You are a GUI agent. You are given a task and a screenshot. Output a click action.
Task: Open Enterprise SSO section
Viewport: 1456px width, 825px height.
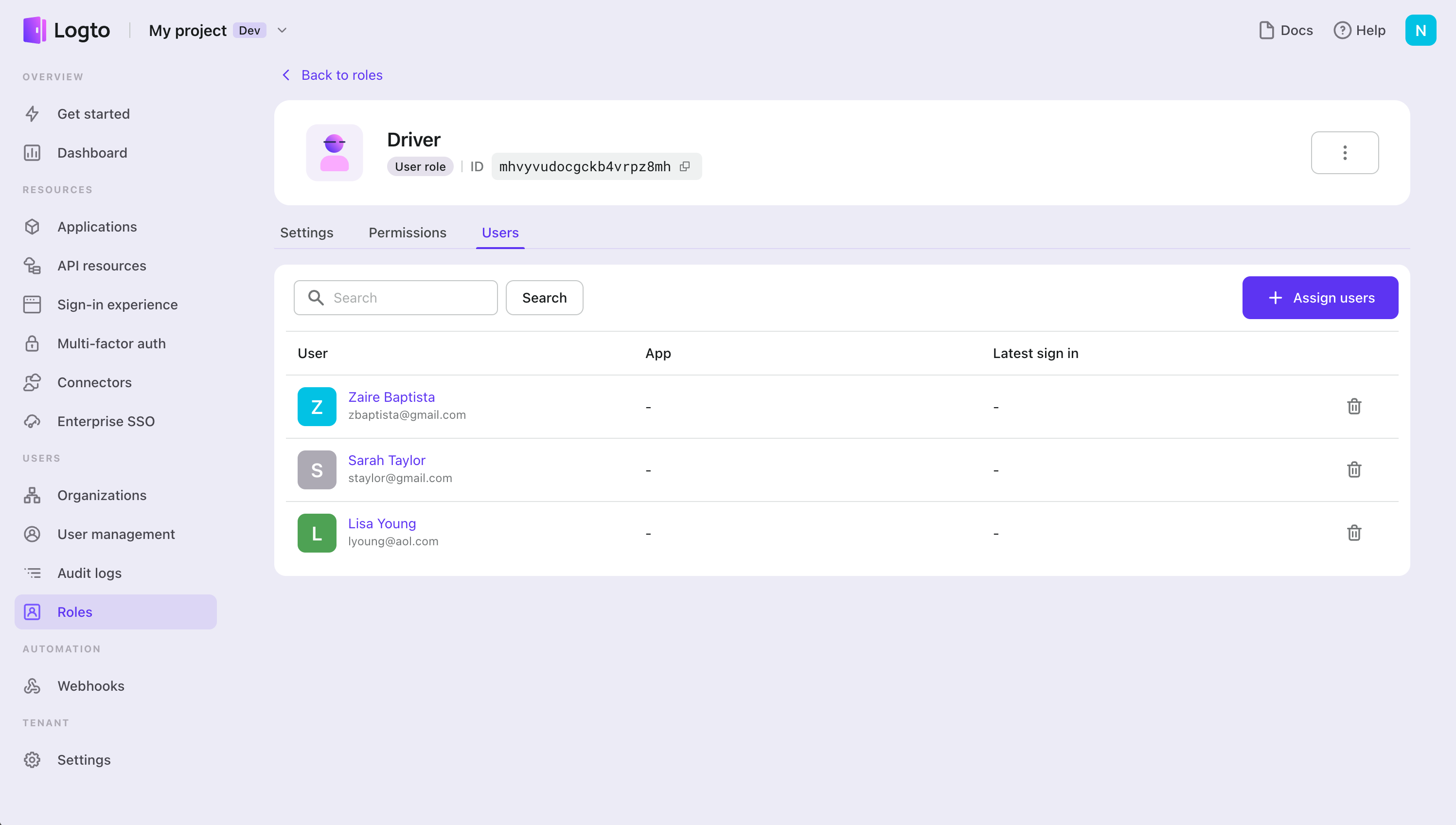pos(106,421)
